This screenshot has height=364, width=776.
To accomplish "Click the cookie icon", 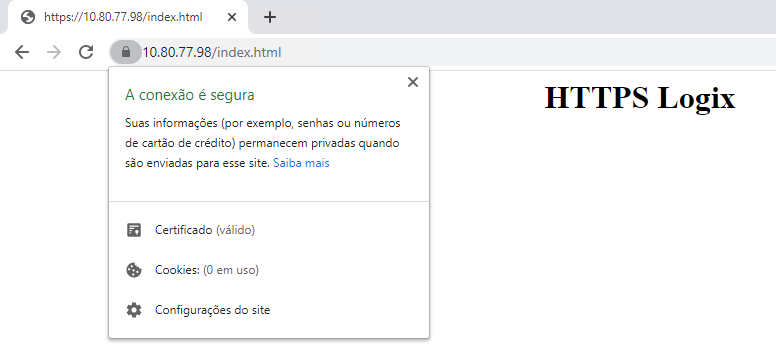I will [134, 270].
